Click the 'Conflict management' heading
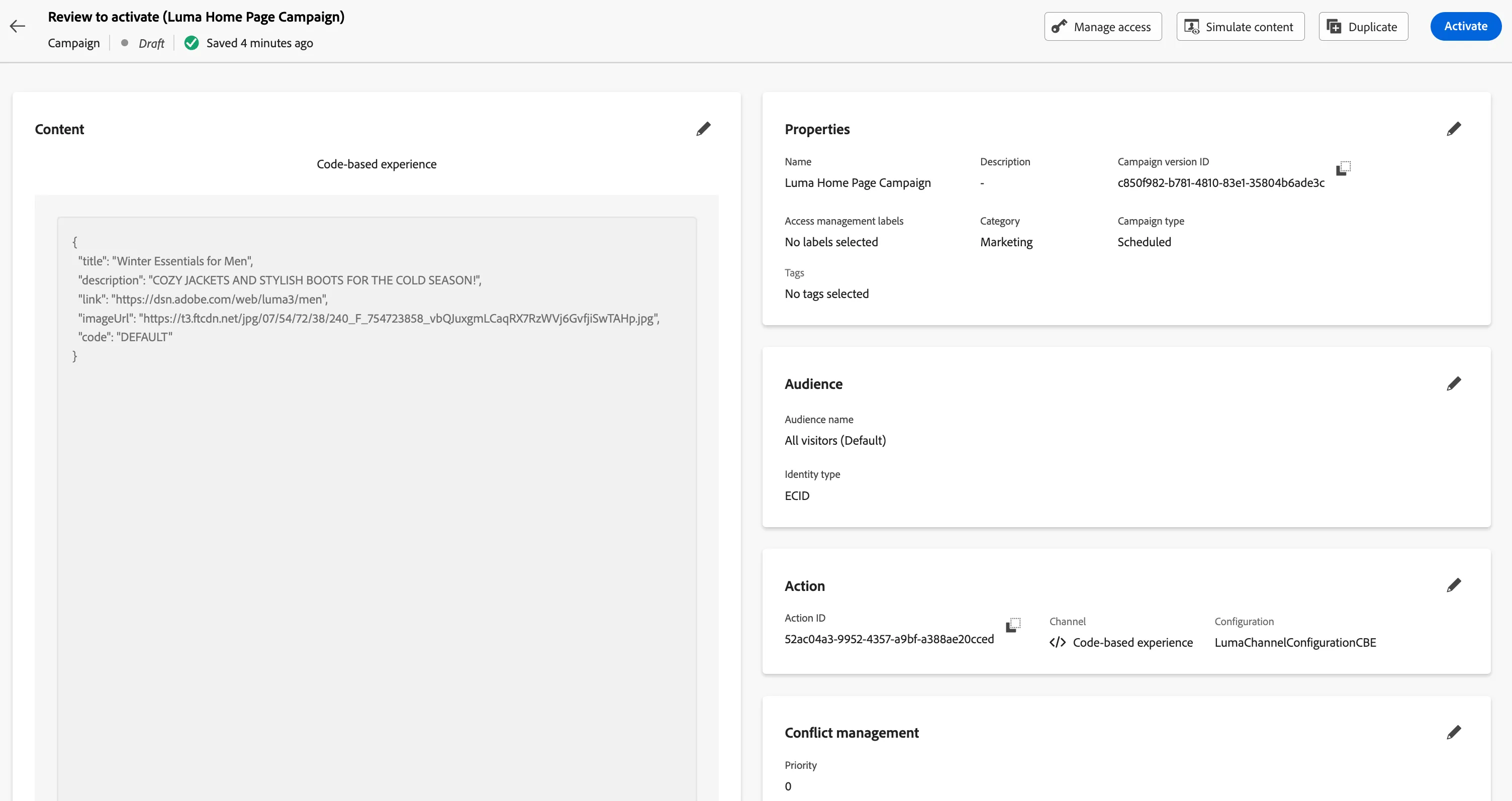The image size is (1512, 801). (852, 733)
